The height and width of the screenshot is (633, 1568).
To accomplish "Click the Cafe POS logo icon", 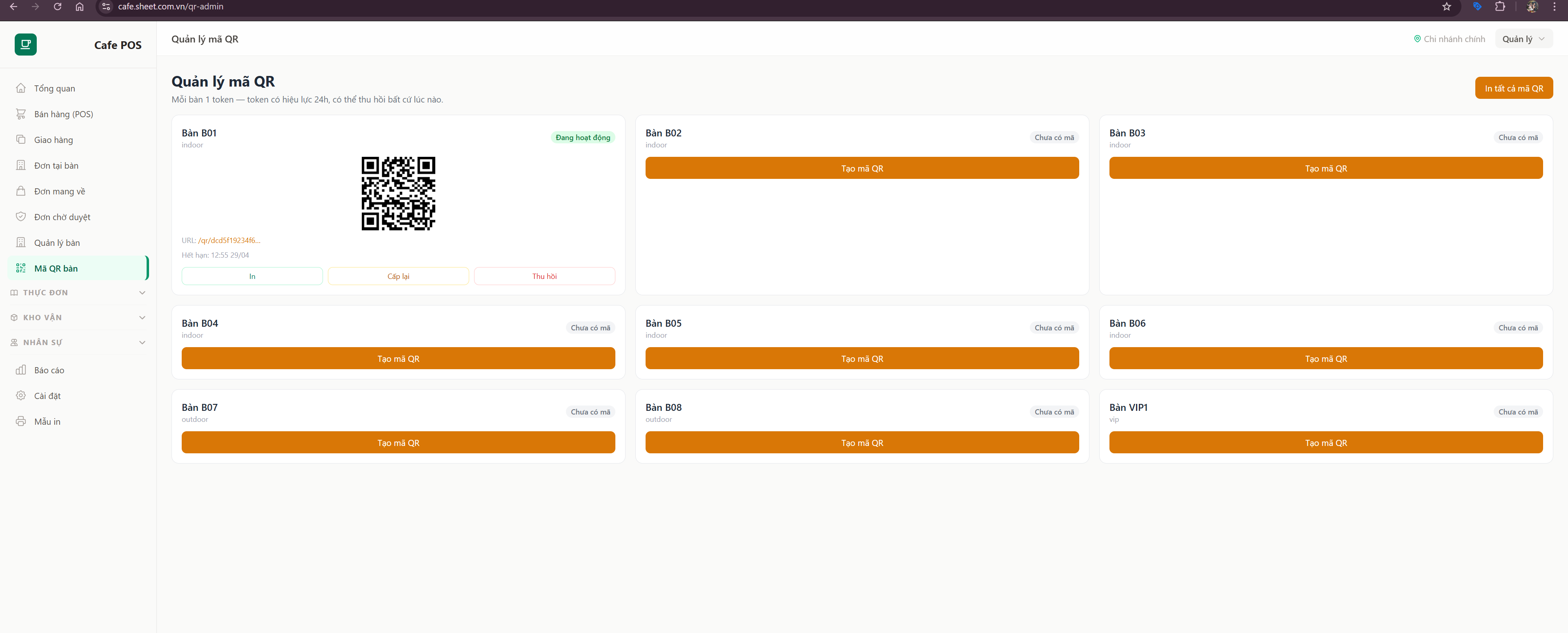I will (x=26, y=45).
